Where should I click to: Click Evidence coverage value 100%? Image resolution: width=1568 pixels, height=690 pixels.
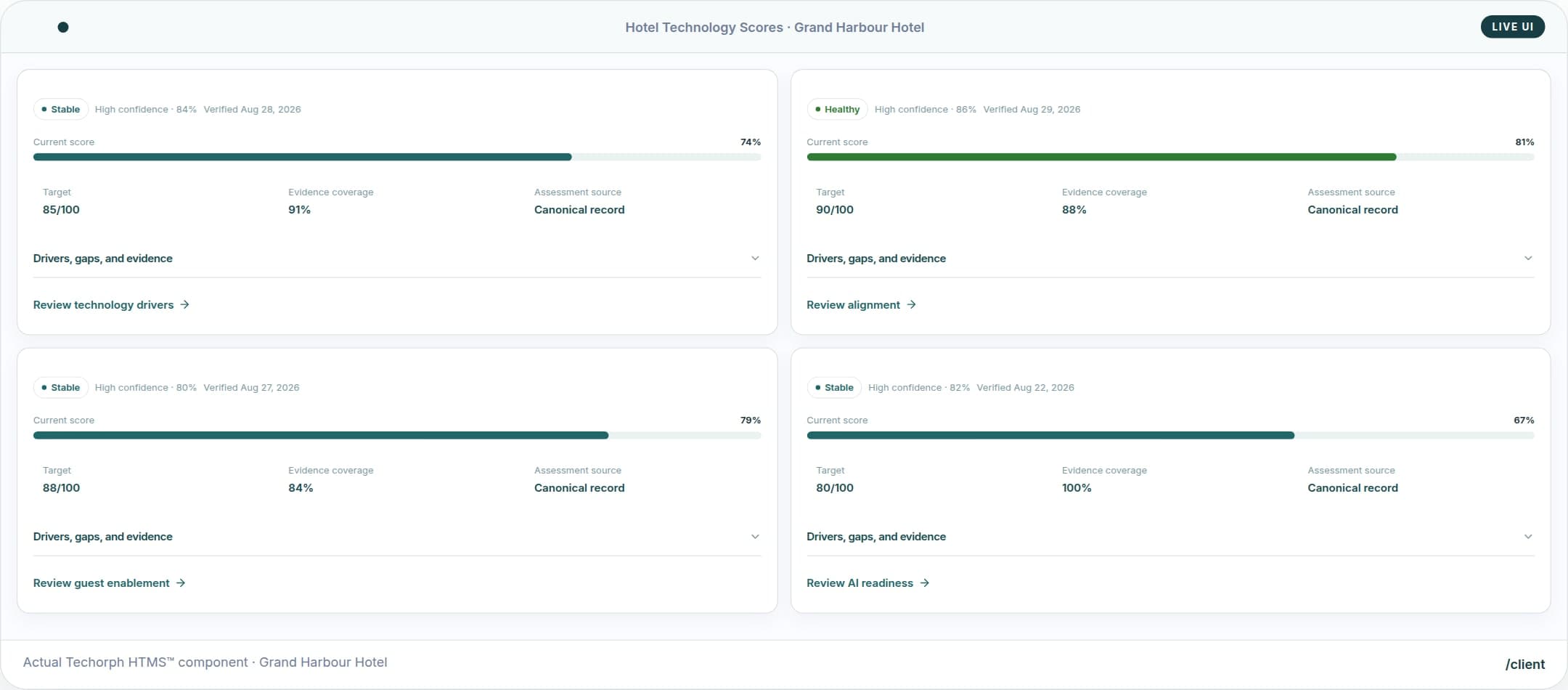tap(1077, 488)
